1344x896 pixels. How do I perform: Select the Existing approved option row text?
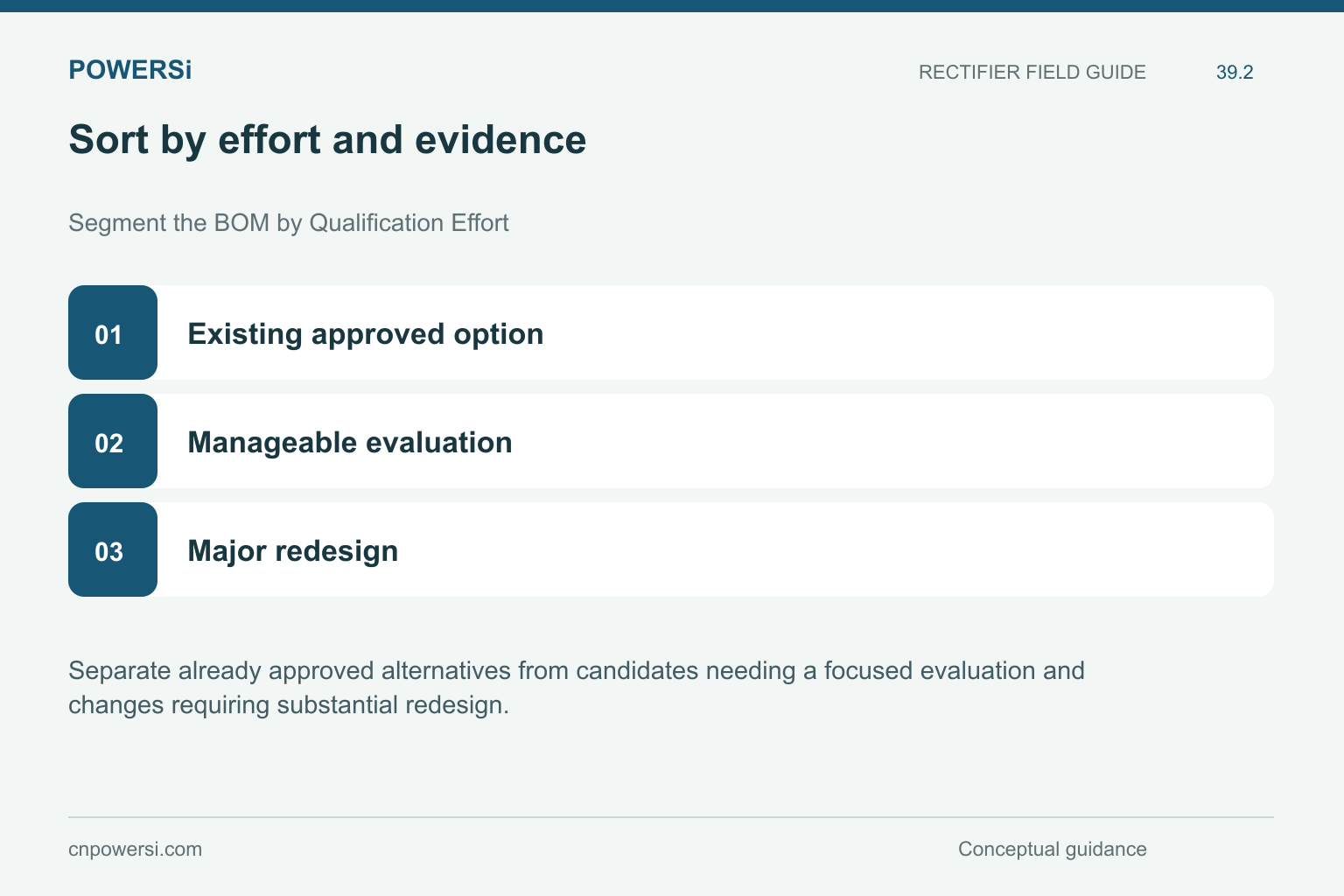(366, 334)
